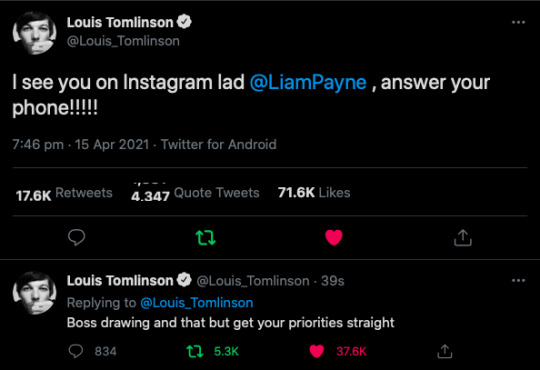Click the verified badge beside reply author name
This screenshot has width=540, height=370.
click(x=184, y=280)
